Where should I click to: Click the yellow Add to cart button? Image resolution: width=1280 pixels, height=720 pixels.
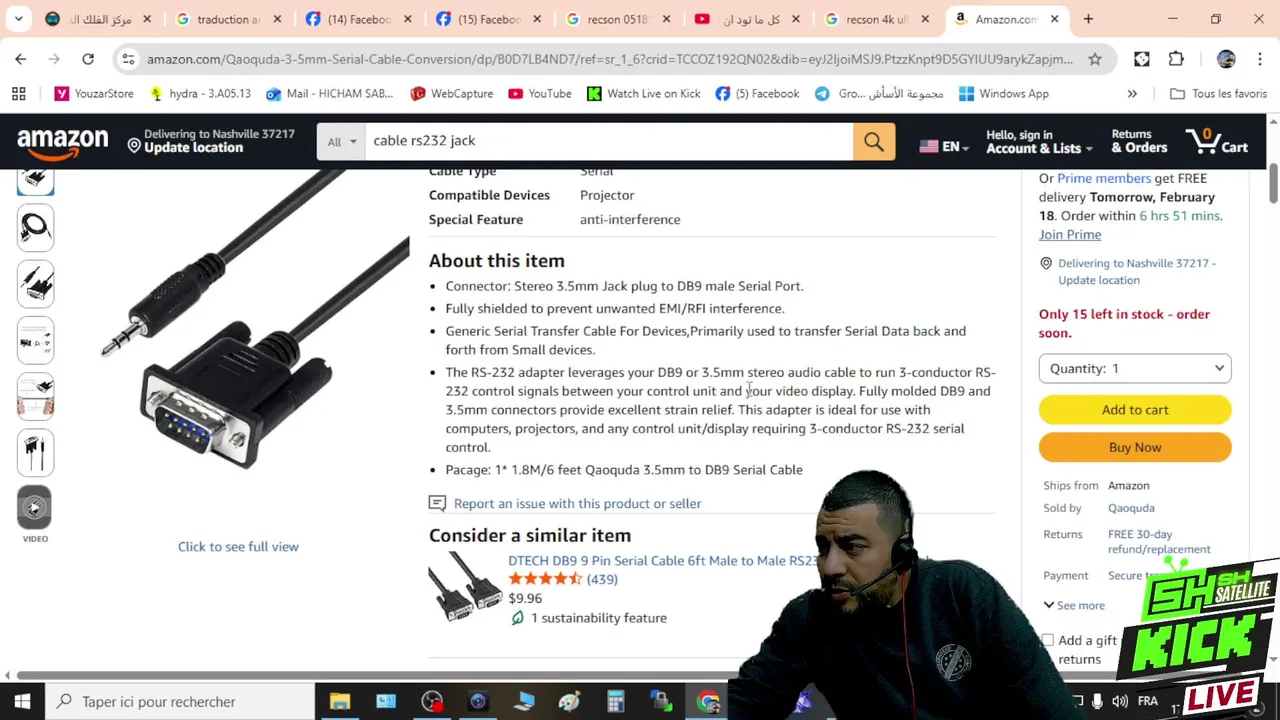click(1135, 409)
